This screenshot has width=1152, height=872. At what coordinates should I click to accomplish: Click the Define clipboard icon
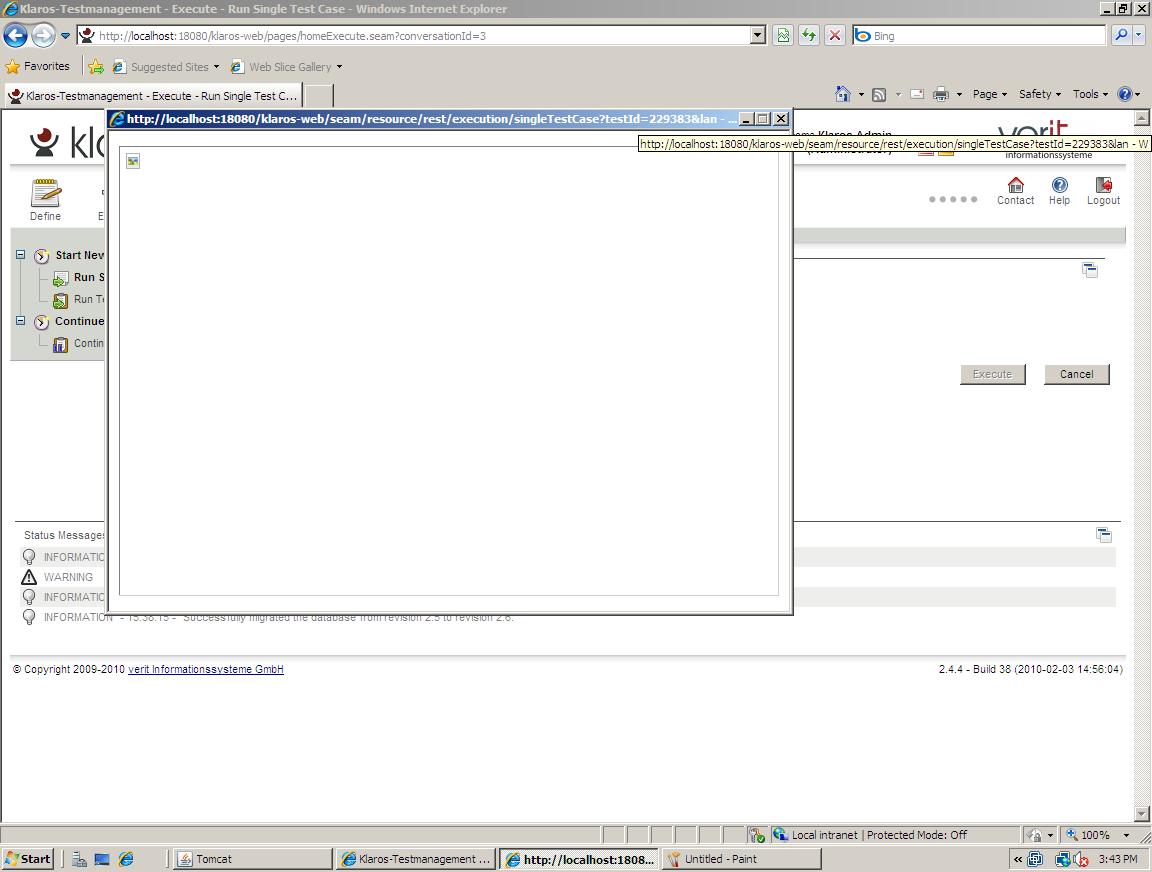point(45,193)
